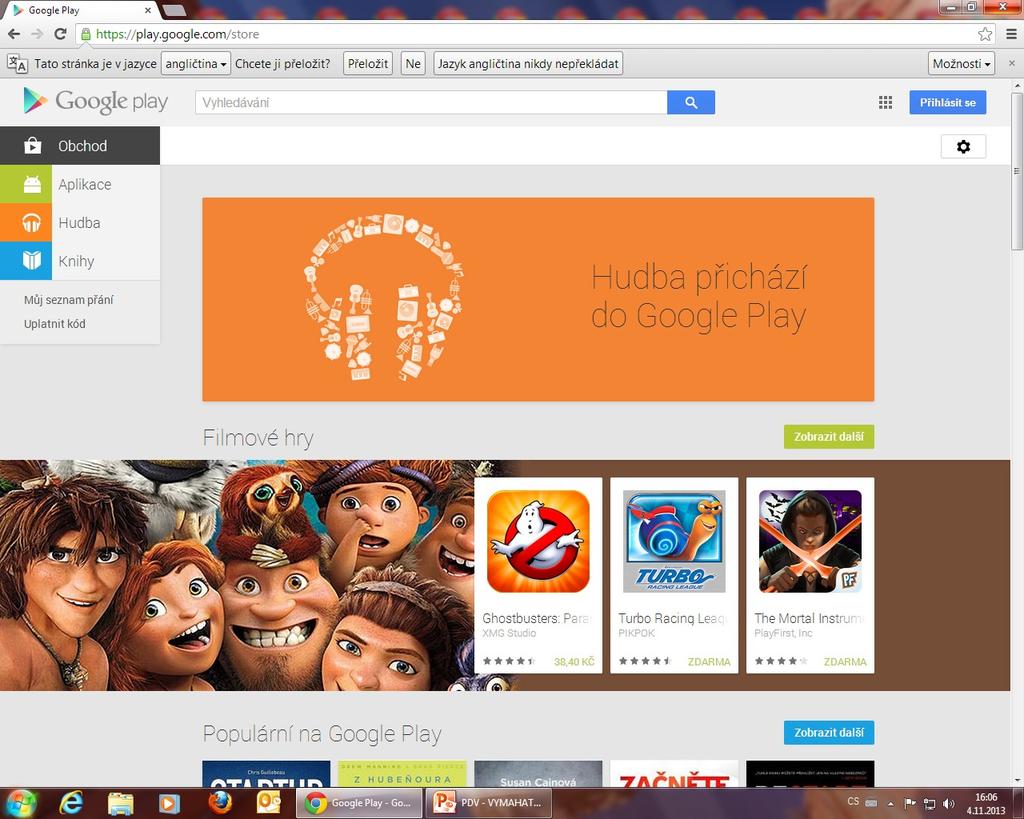Switch to the PDV PowerPoint taskbar item
Viewport: 1024px width, 819px height.
pos(490,803)
